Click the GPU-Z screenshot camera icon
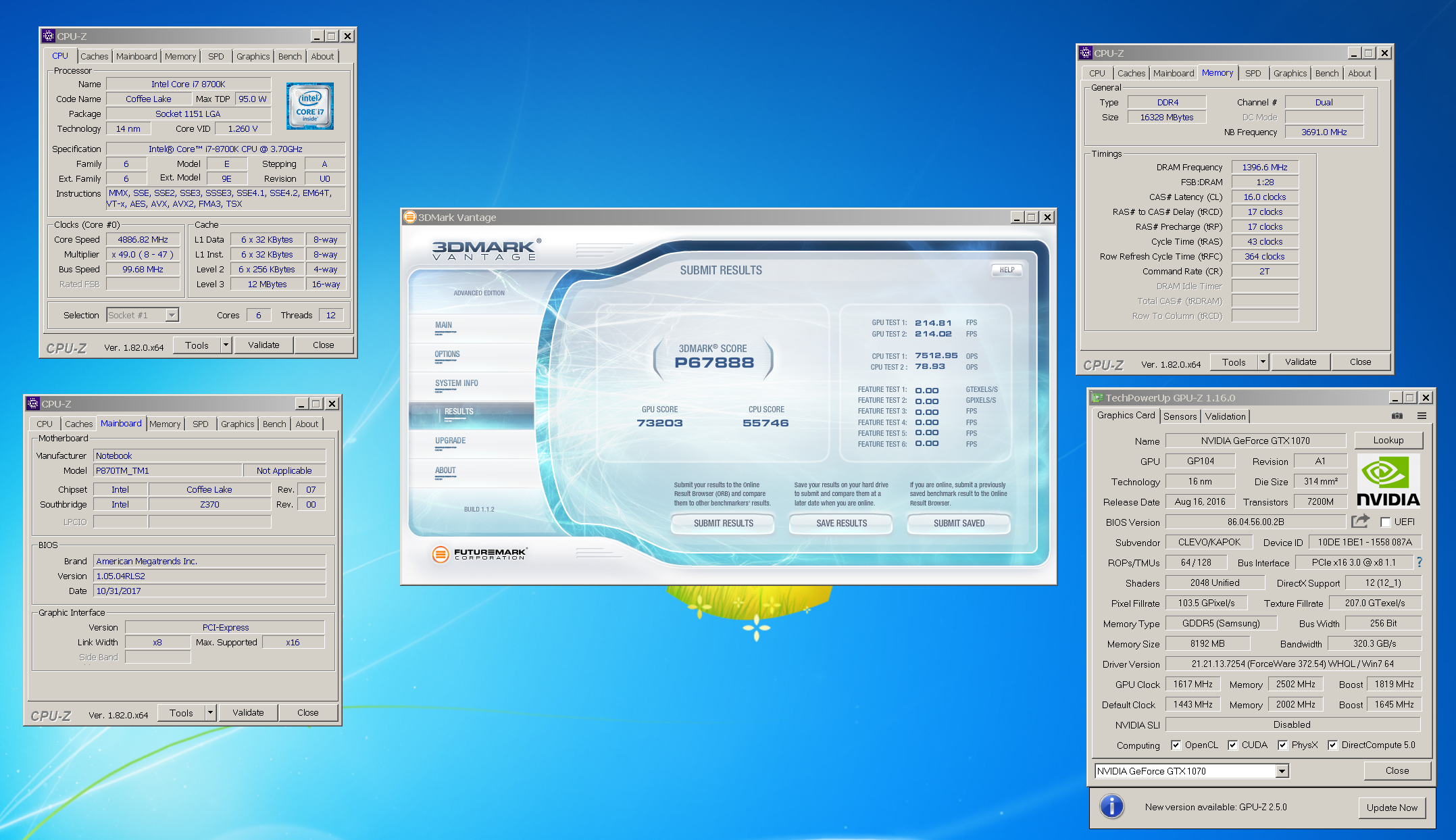This screenshot has height=840, width=1456. (x=1397, y=416)
